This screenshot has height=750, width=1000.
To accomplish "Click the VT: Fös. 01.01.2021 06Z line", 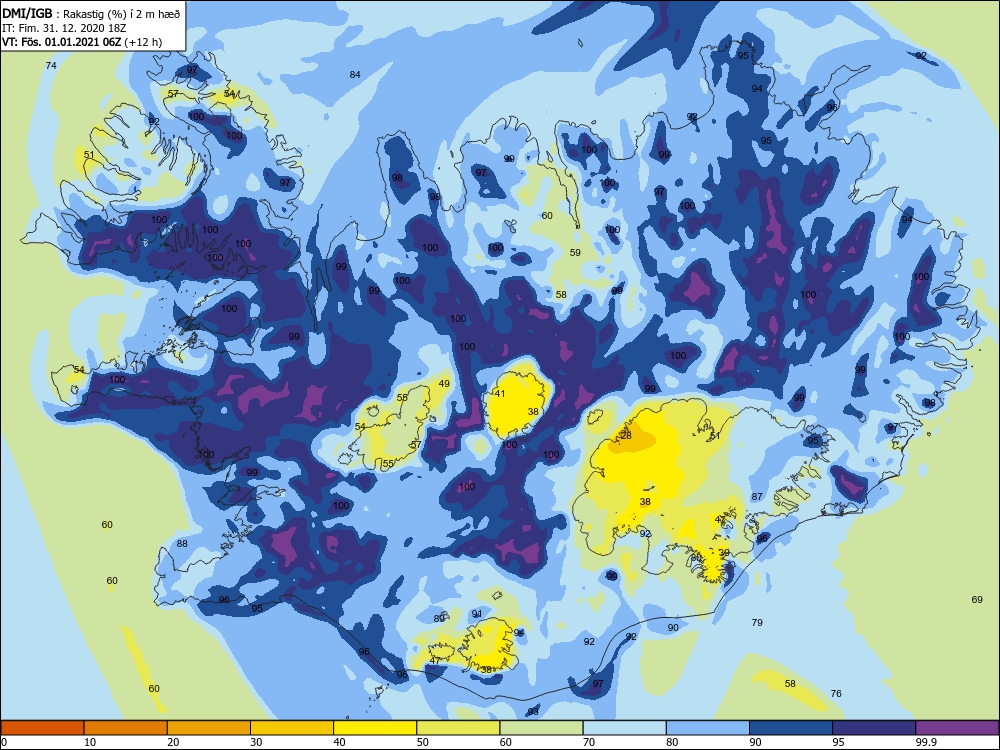I will [82, 42].
